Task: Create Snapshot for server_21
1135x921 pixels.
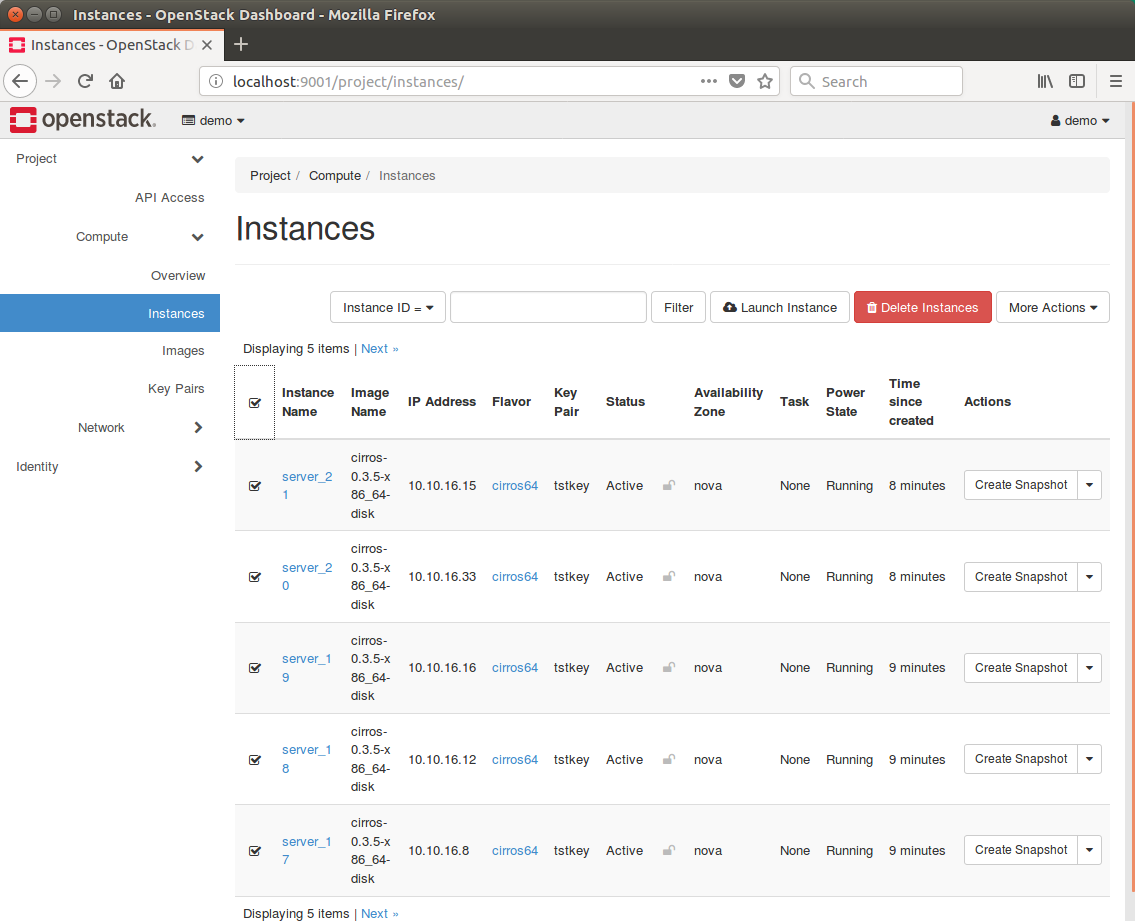Action: tap(1021, 485)
